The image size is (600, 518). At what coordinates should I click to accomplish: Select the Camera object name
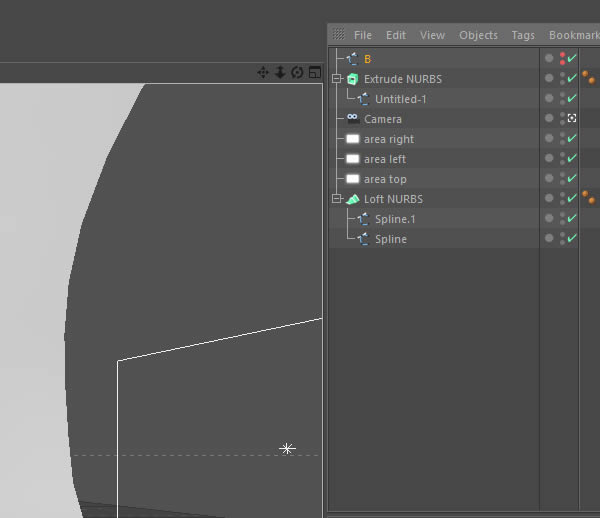[383, 119]
